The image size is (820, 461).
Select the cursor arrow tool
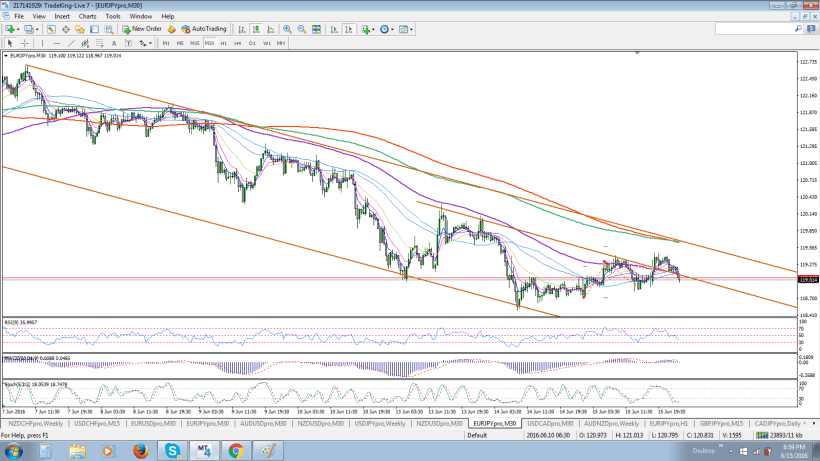(10, 43)
